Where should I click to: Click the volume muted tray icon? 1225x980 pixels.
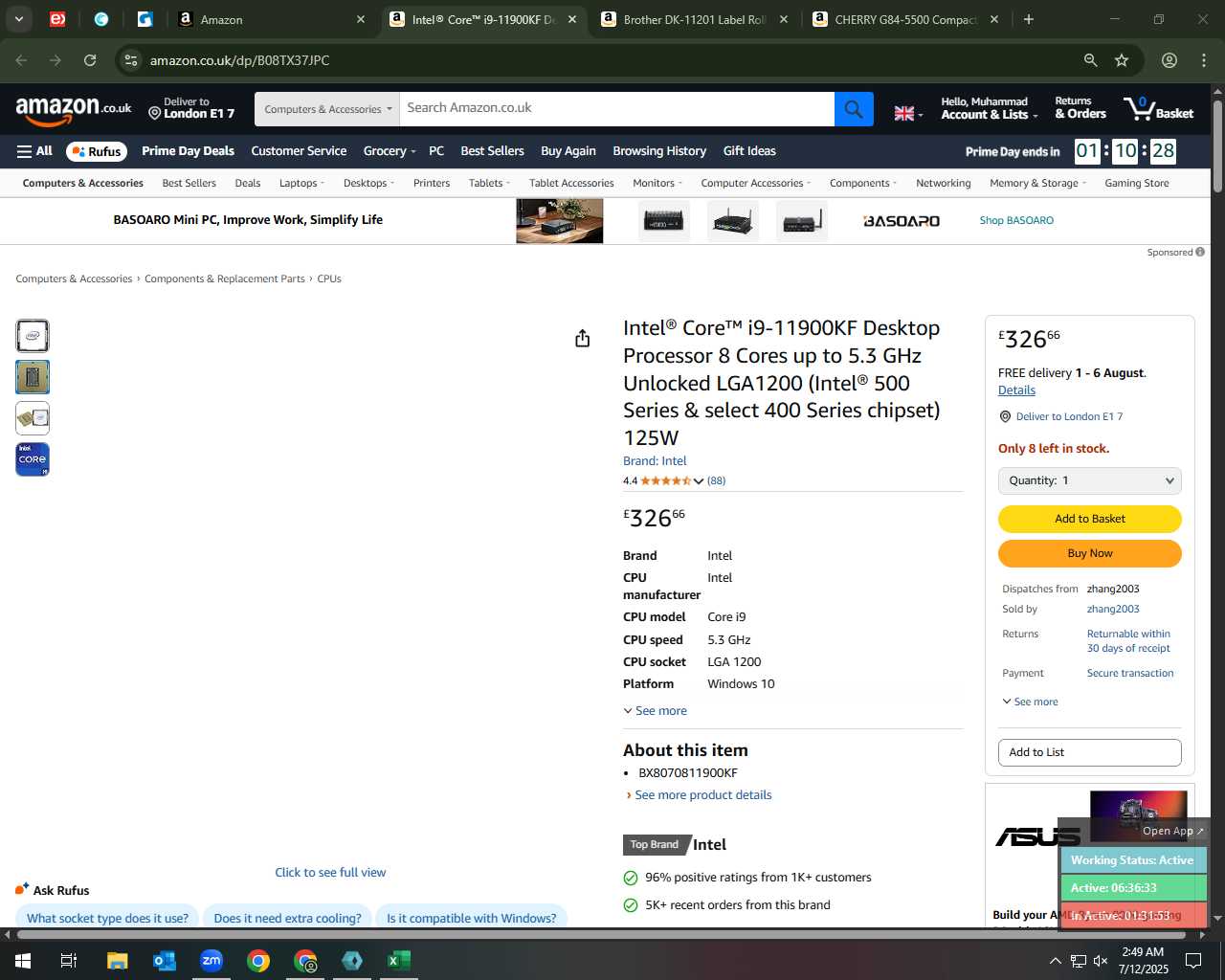[x=1101, y=961]
